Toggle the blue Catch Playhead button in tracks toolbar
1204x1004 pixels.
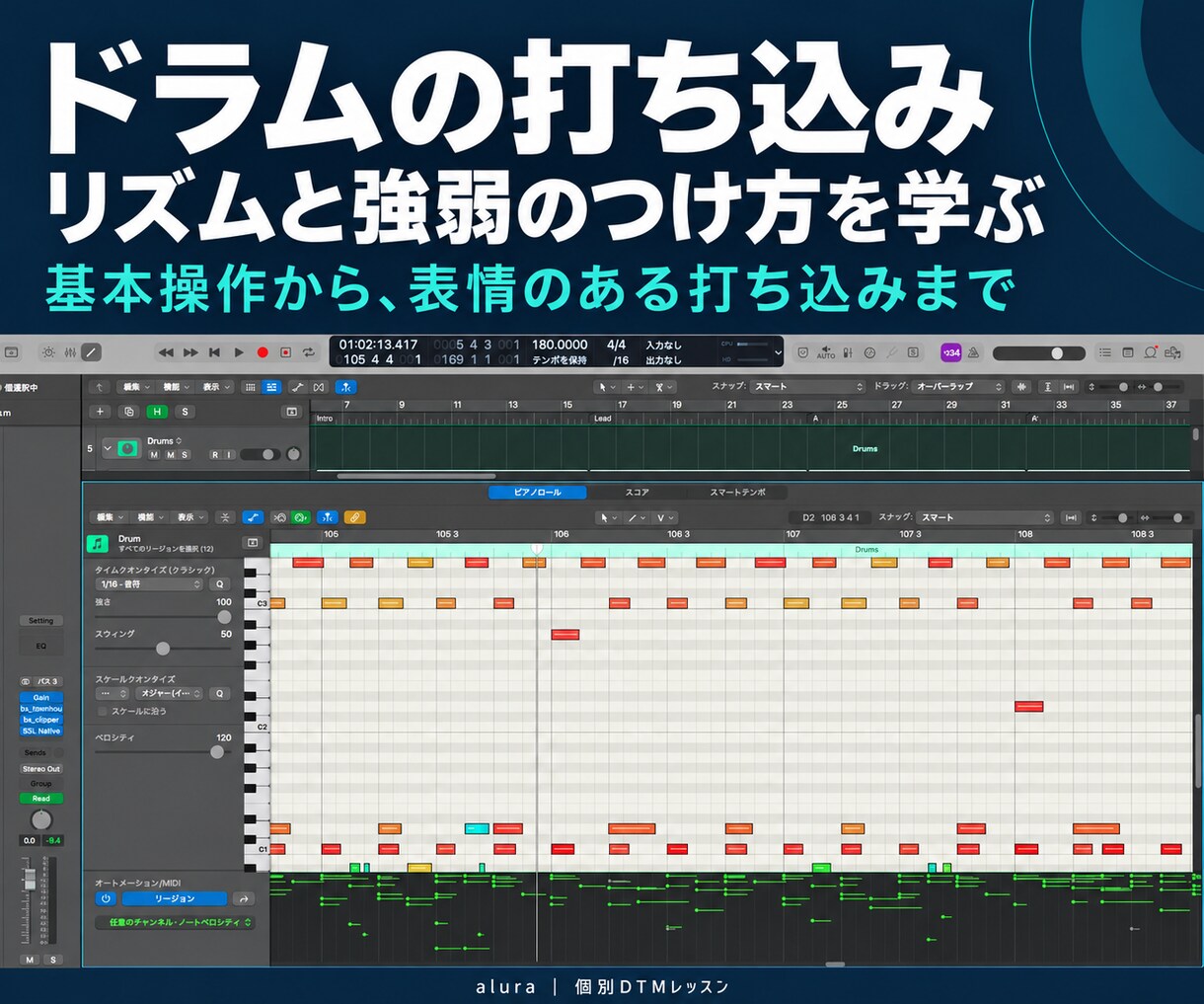345,387
